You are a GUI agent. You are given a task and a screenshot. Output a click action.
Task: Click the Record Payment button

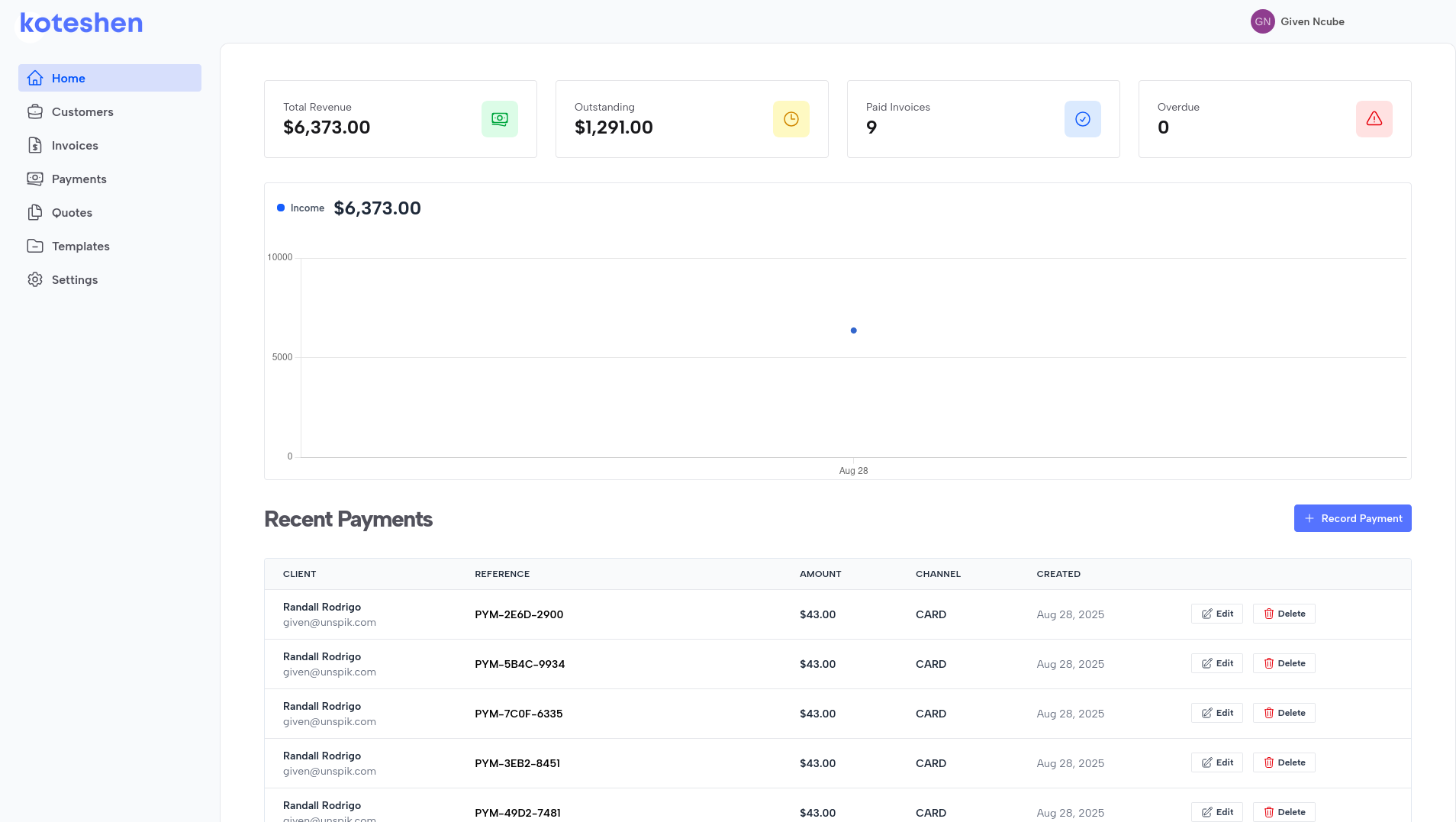1352,518
